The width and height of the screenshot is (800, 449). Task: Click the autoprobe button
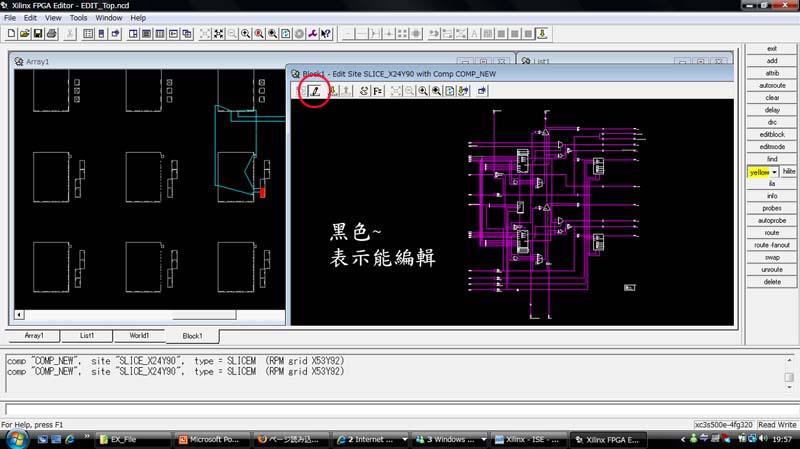(x=771, y=220)
